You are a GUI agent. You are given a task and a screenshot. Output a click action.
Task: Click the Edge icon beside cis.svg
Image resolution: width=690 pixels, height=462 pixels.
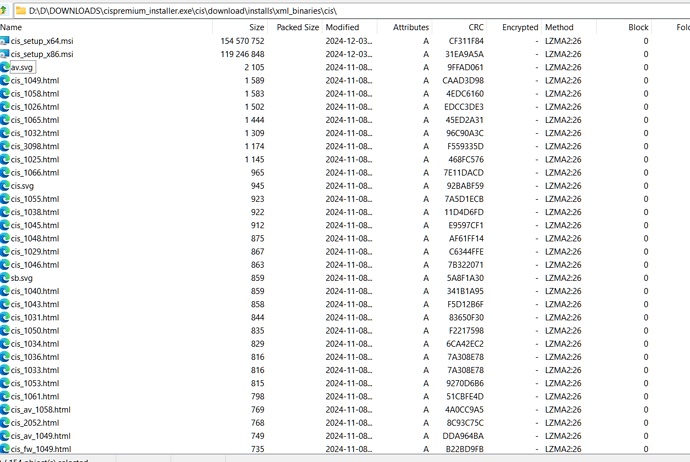[5, 186]
